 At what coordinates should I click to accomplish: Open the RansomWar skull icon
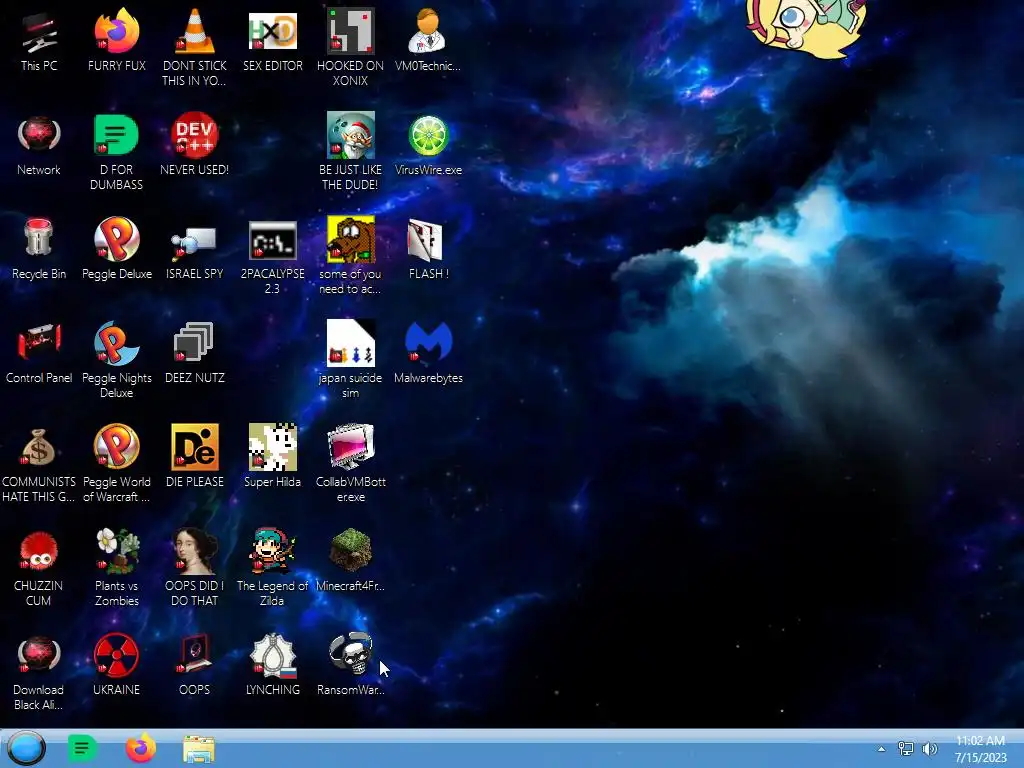pos(351,665)
